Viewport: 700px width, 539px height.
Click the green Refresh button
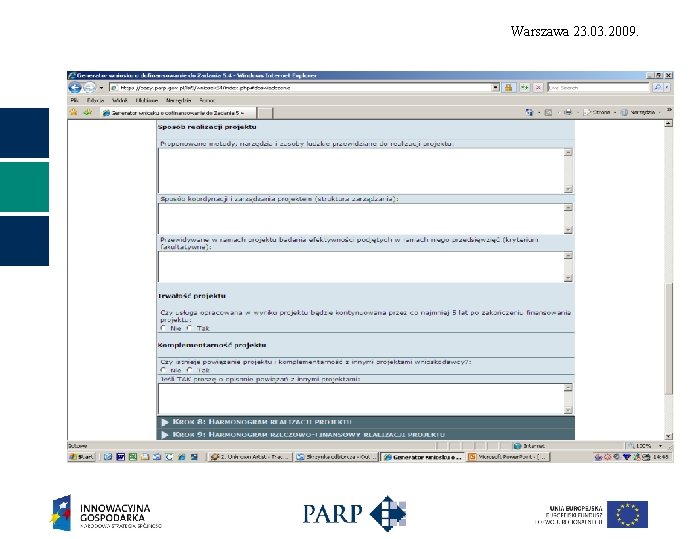[524, 88]
